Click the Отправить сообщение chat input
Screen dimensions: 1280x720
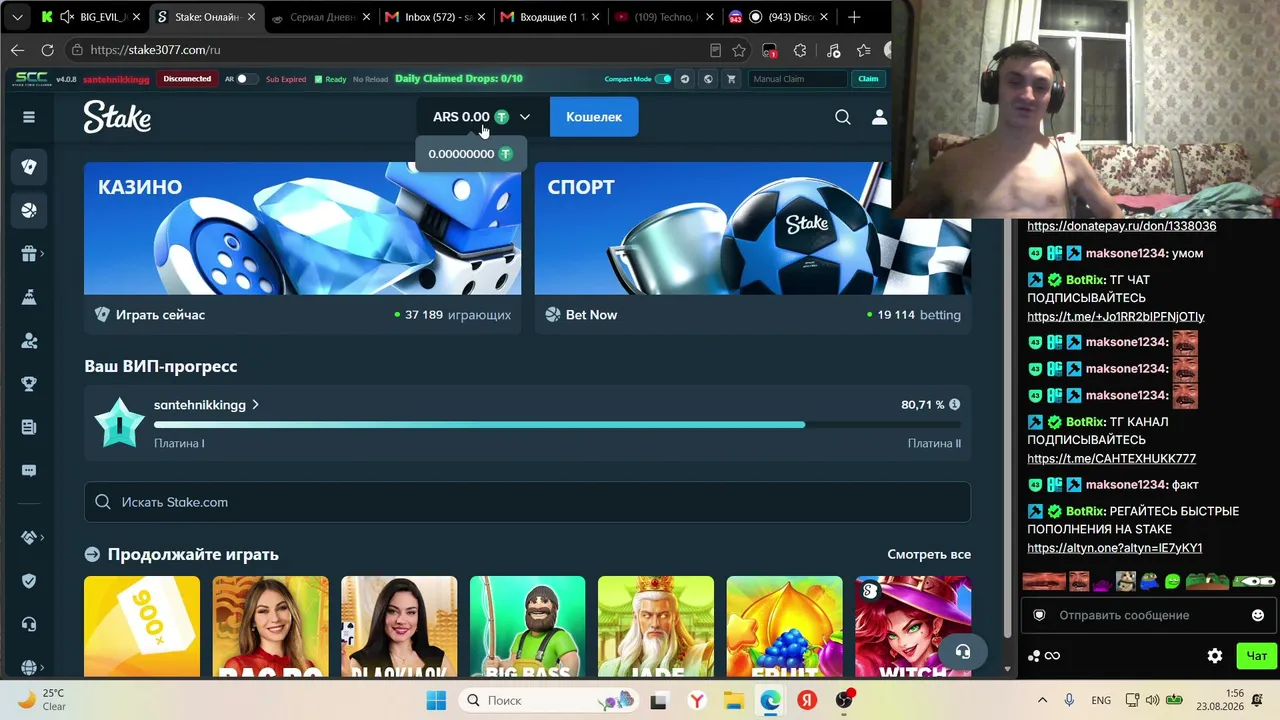[1148, 615]
